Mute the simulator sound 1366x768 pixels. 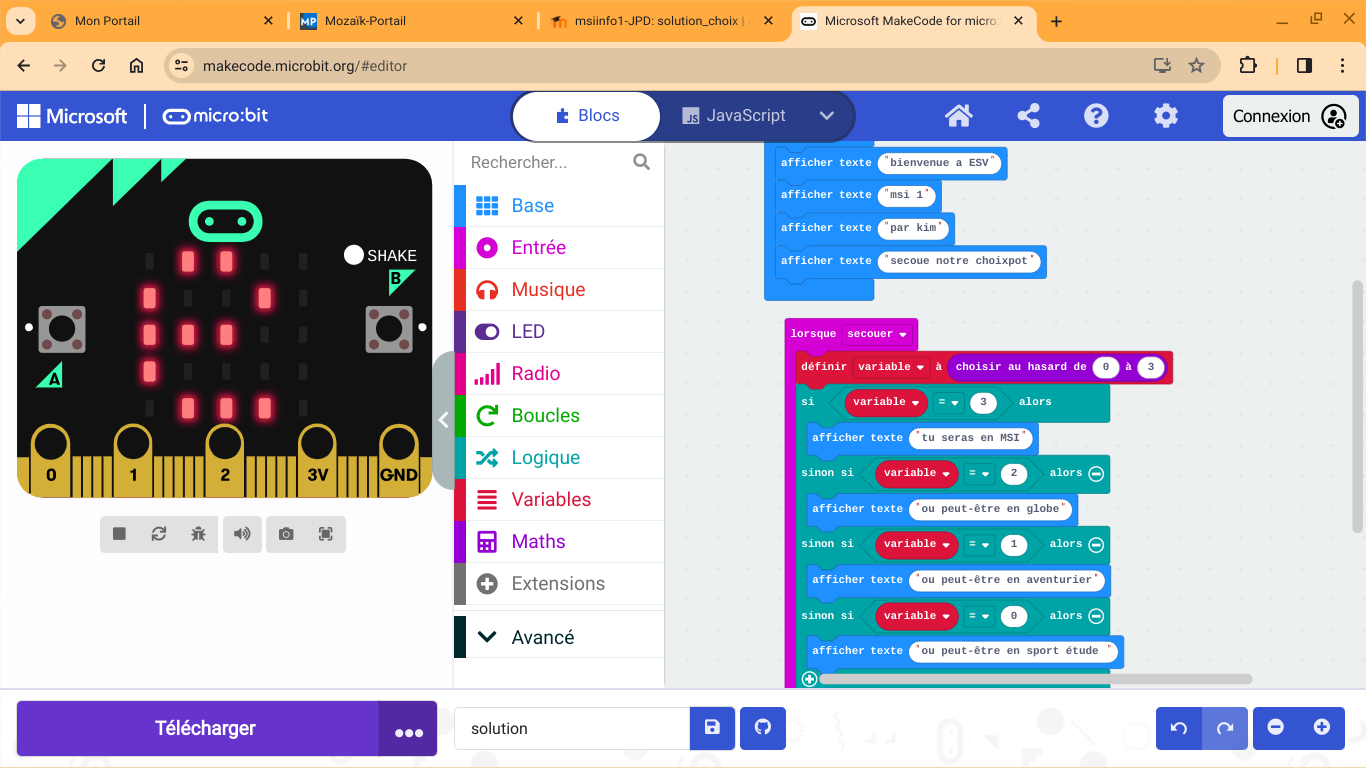242,534
